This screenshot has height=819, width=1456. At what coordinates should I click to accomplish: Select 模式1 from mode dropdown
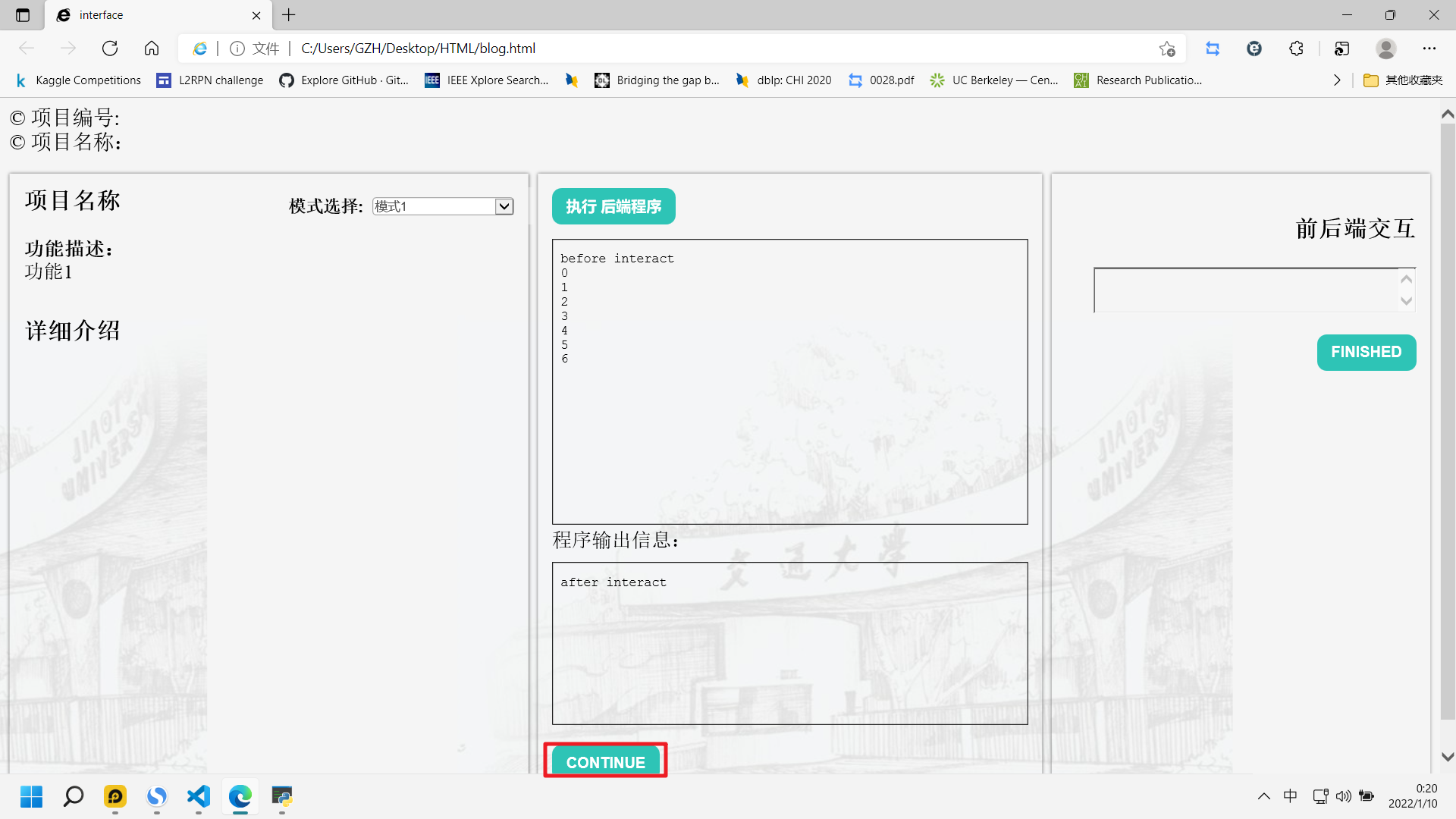click(441, 207)
